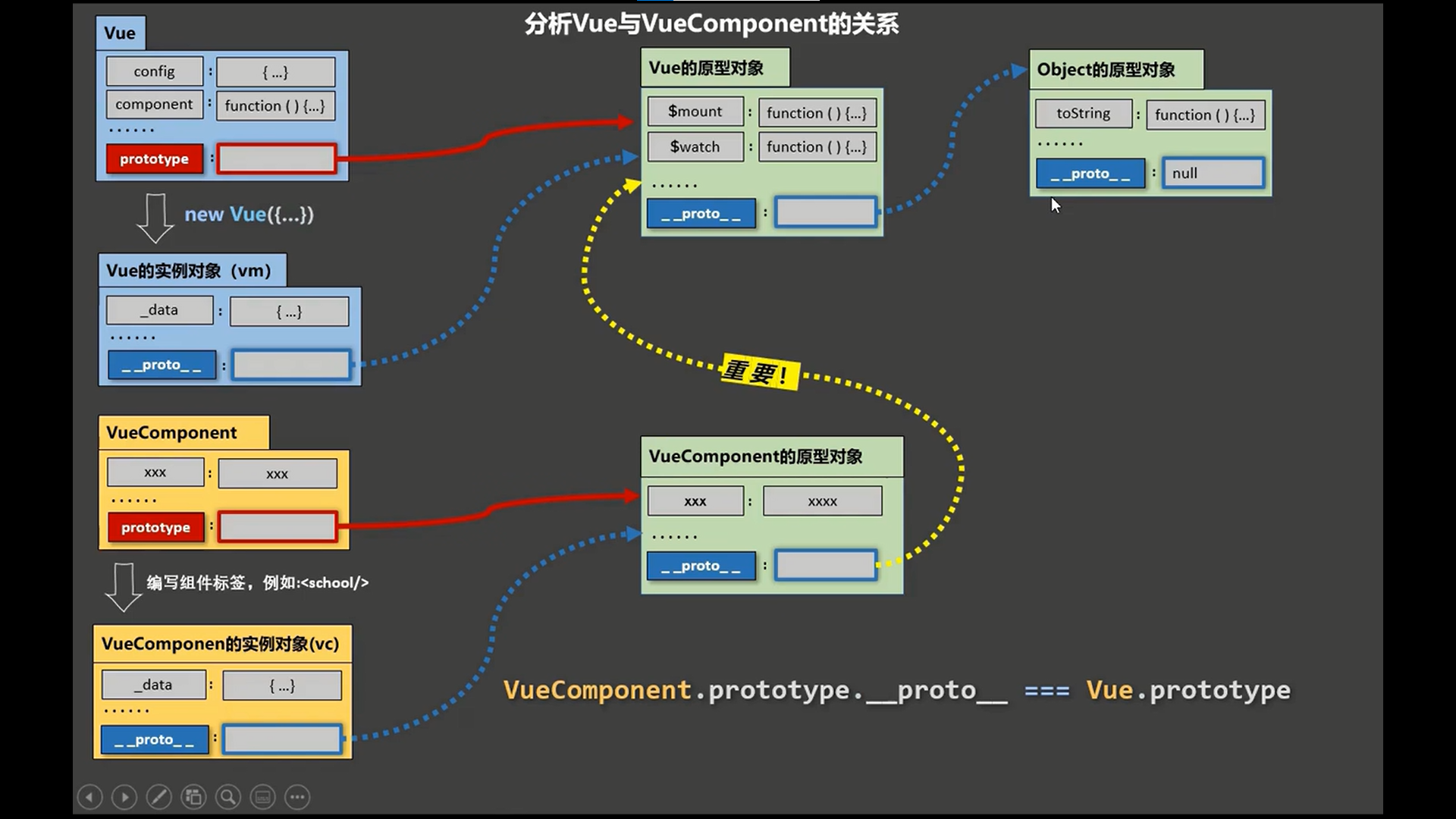Screen dimensions: 1456x819
Task: Click the 'component' key box
Action: (x=155, y=104)
